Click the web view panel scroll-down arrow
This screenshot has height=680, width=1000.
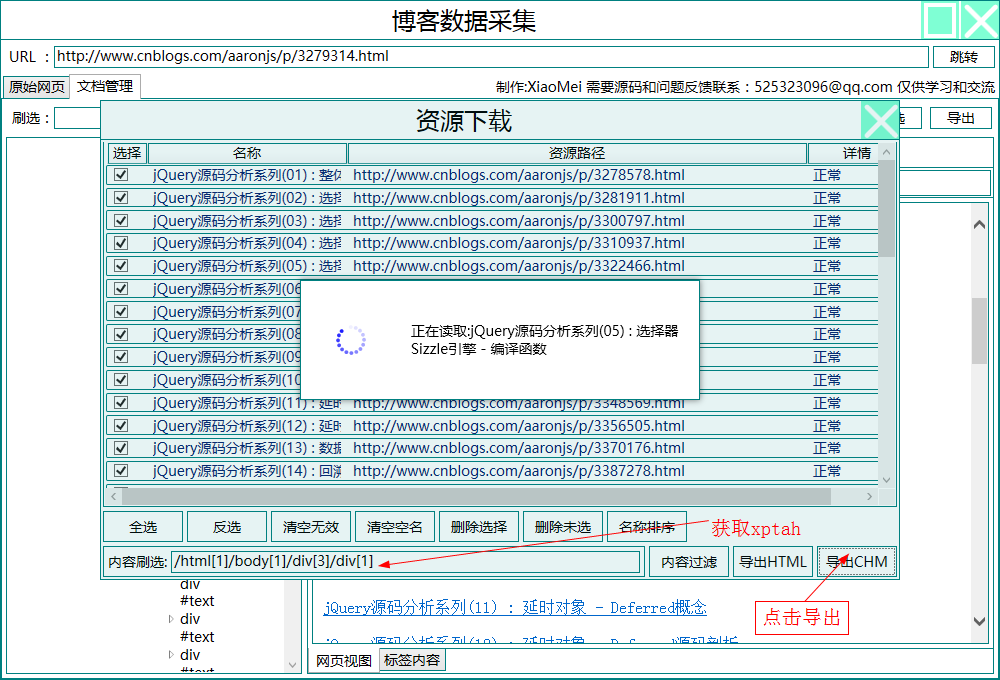pyautogui.click(x=980, y=621)
